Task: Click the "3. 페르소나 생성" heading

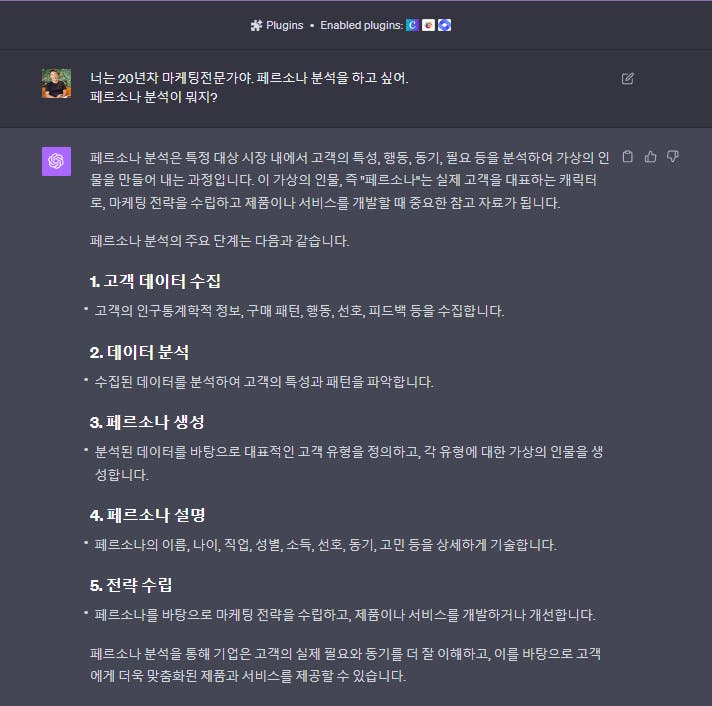Action: 147,422
